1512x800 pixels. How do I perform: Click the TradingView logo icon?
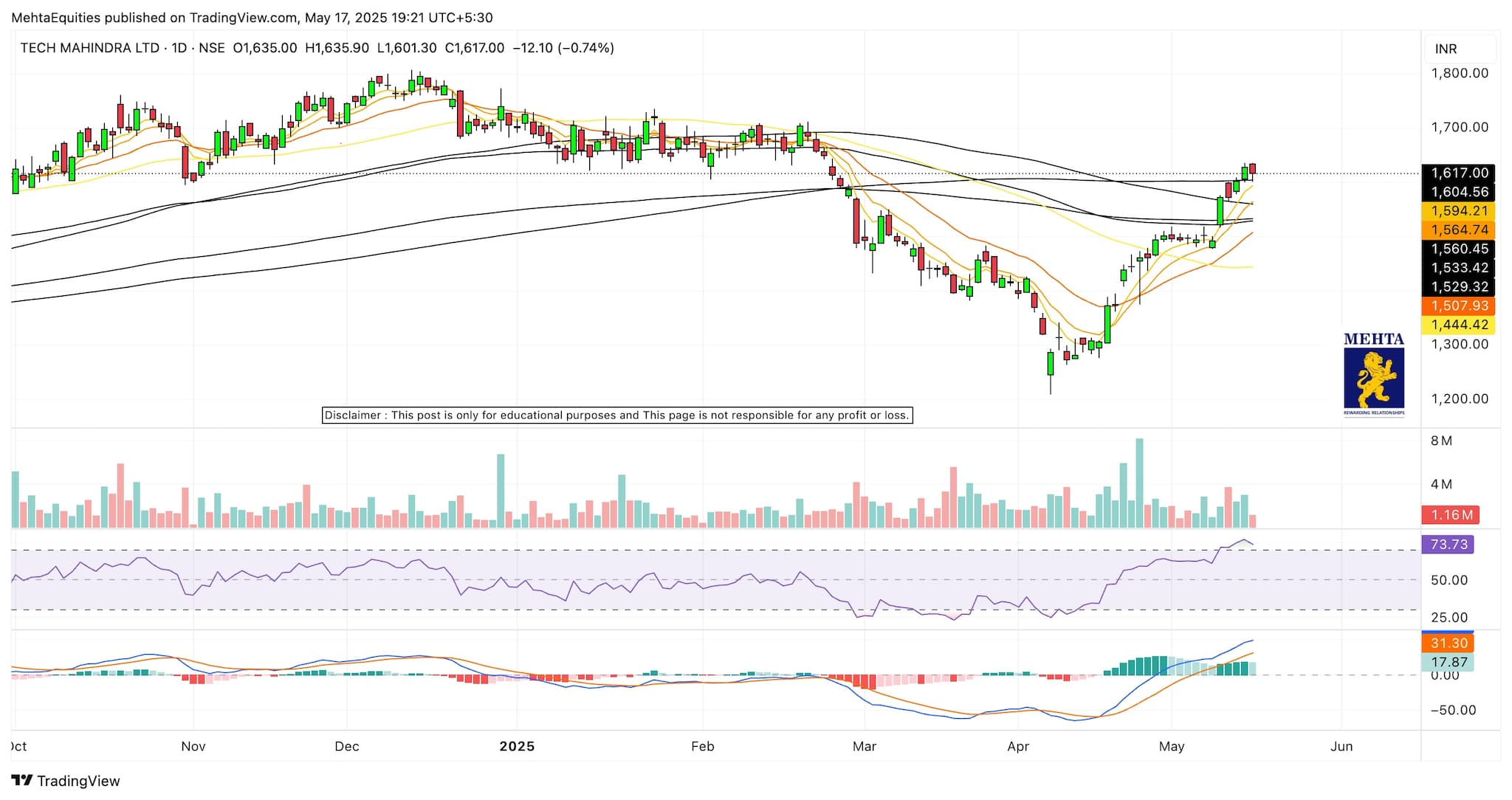(x=22, y=781)
